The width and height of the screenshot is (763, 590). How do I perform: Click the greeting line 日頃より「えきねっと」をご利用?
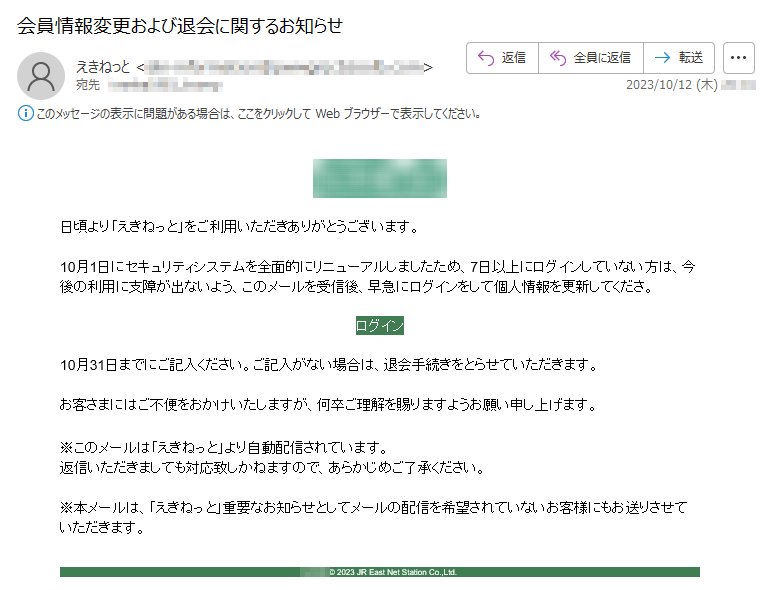click(239, 227)
